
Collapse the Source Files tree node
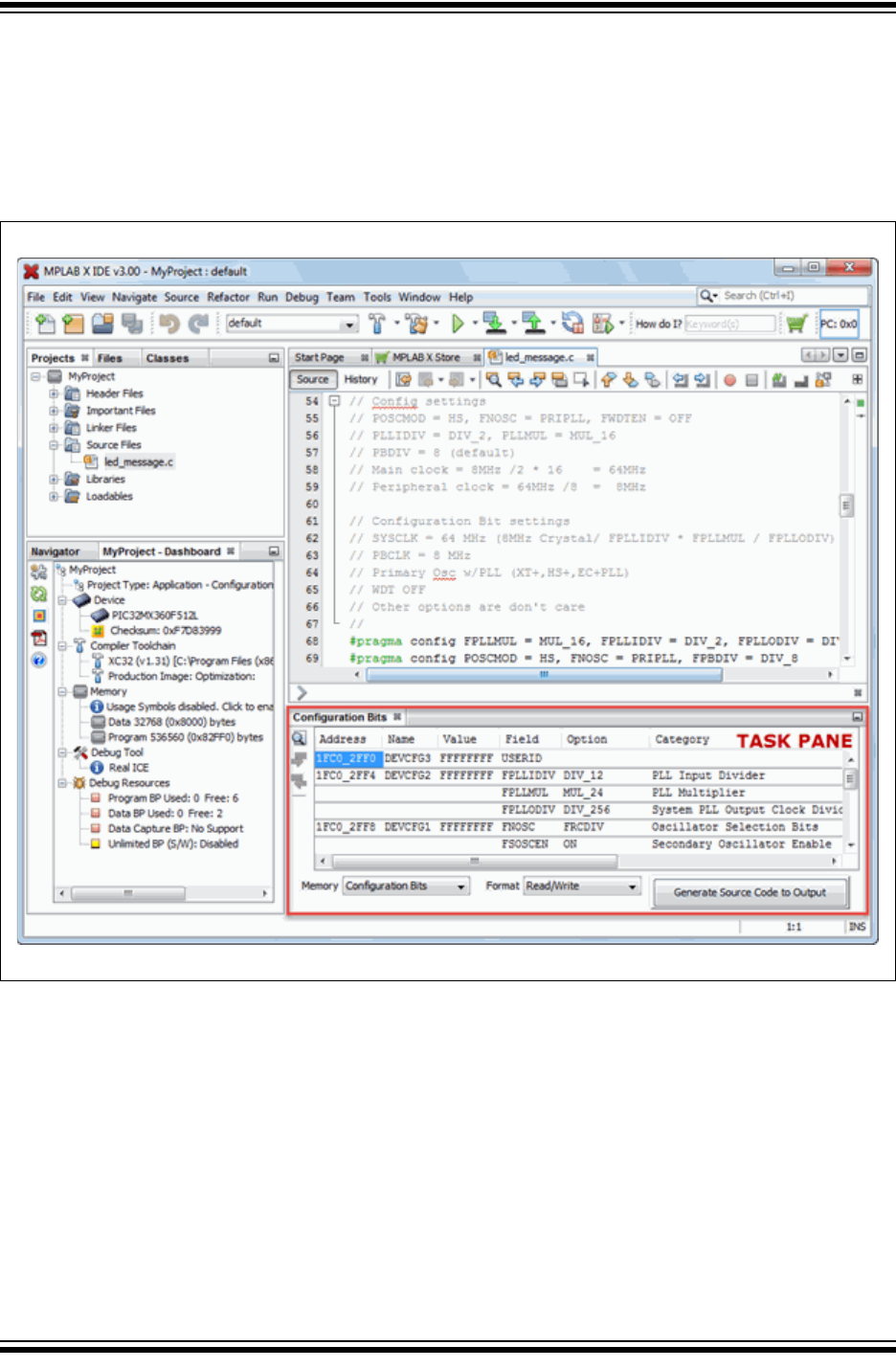pos(54,445)
